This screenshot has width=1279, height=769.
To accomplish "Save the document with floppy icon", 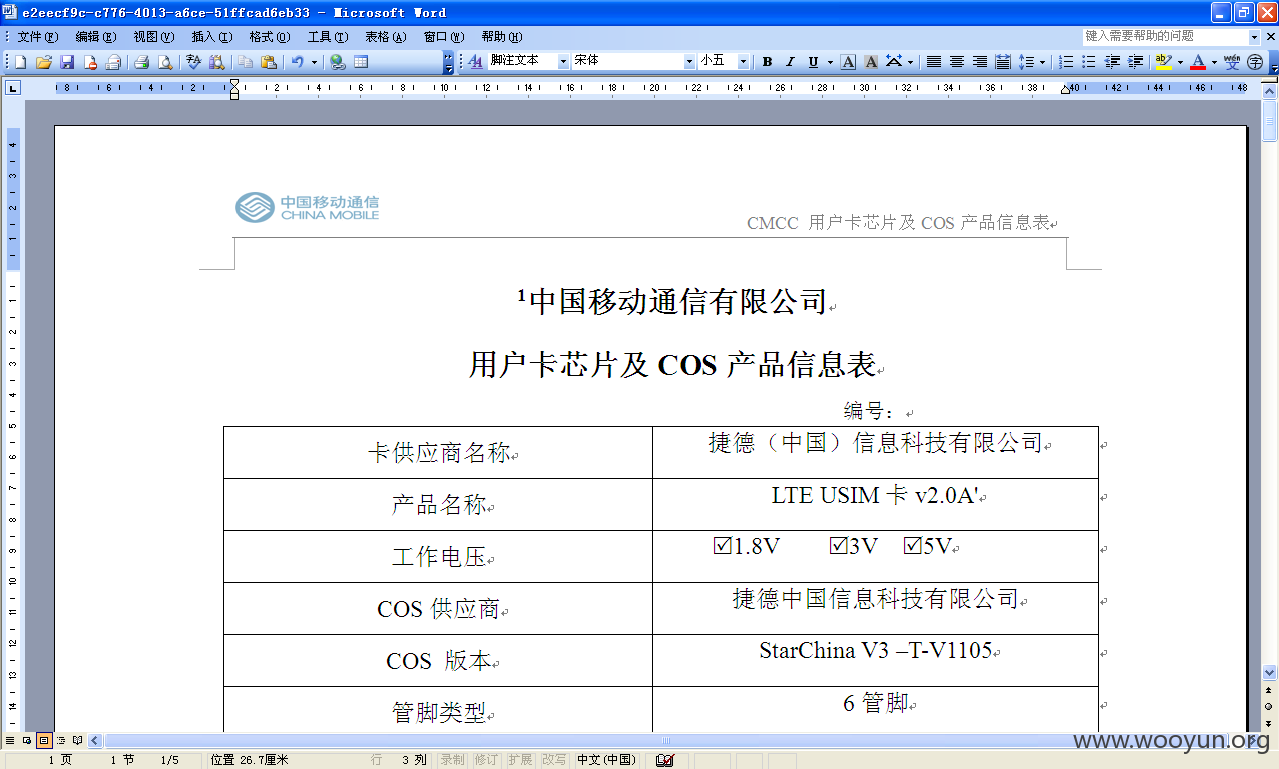I will [67, 62].
